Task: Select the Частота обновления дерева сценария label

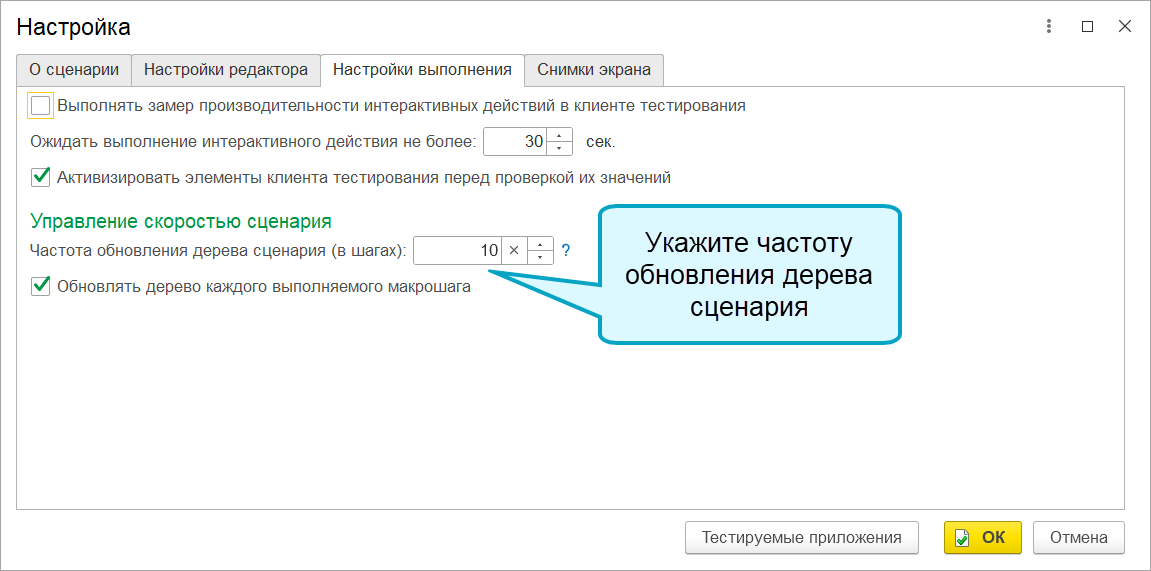Action: point(218,251)
